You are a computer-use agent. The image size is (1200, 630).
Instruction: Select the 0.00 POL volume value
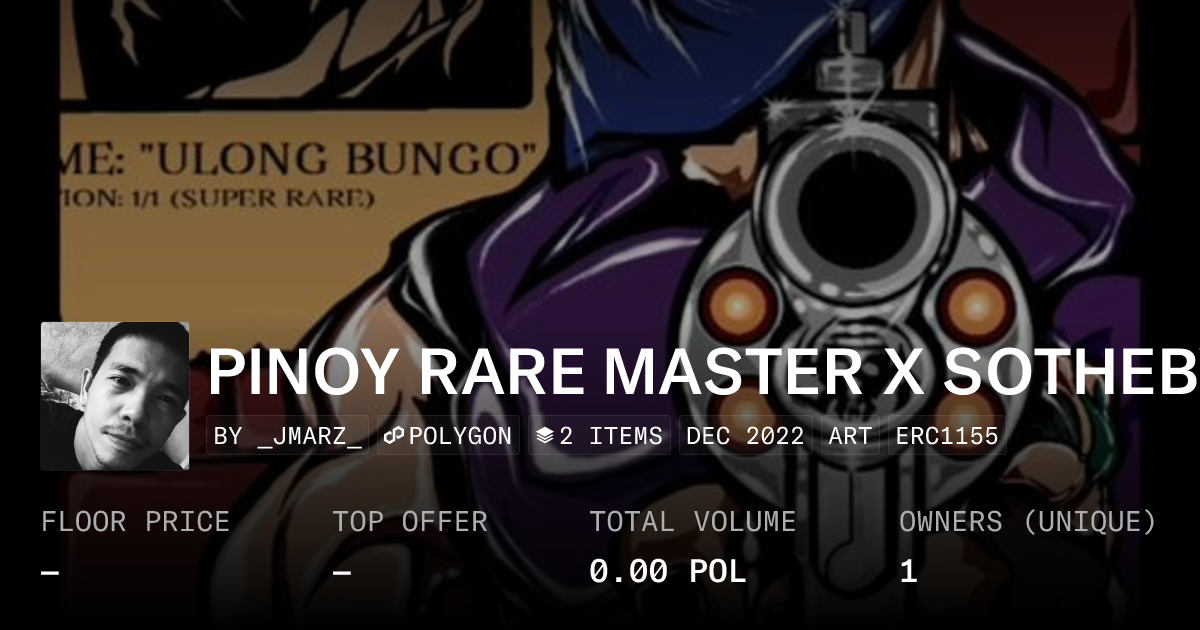[x=668, y=572]
